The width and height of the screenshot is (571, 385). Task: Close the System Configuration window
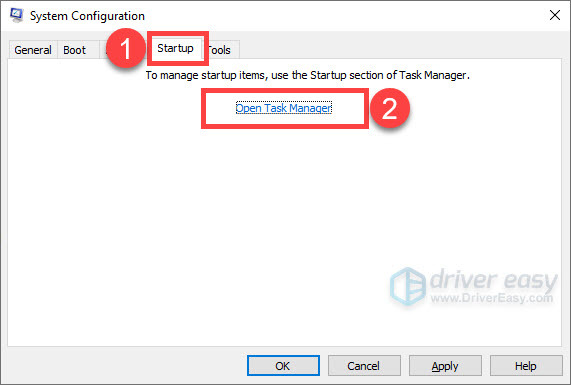[x=555, y=15]
